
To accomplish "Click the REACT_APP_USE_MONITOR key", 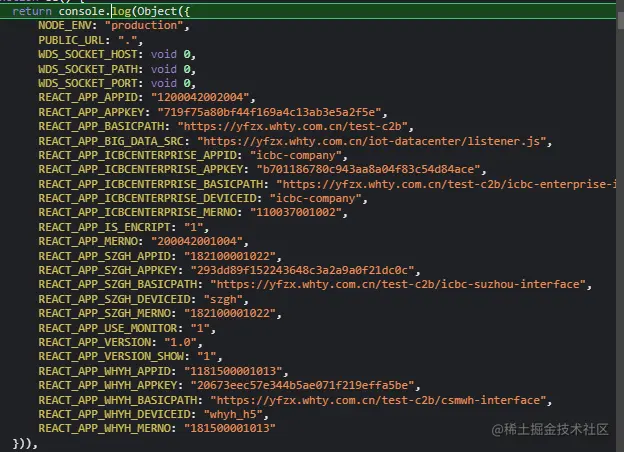I will tap(108, 328).
